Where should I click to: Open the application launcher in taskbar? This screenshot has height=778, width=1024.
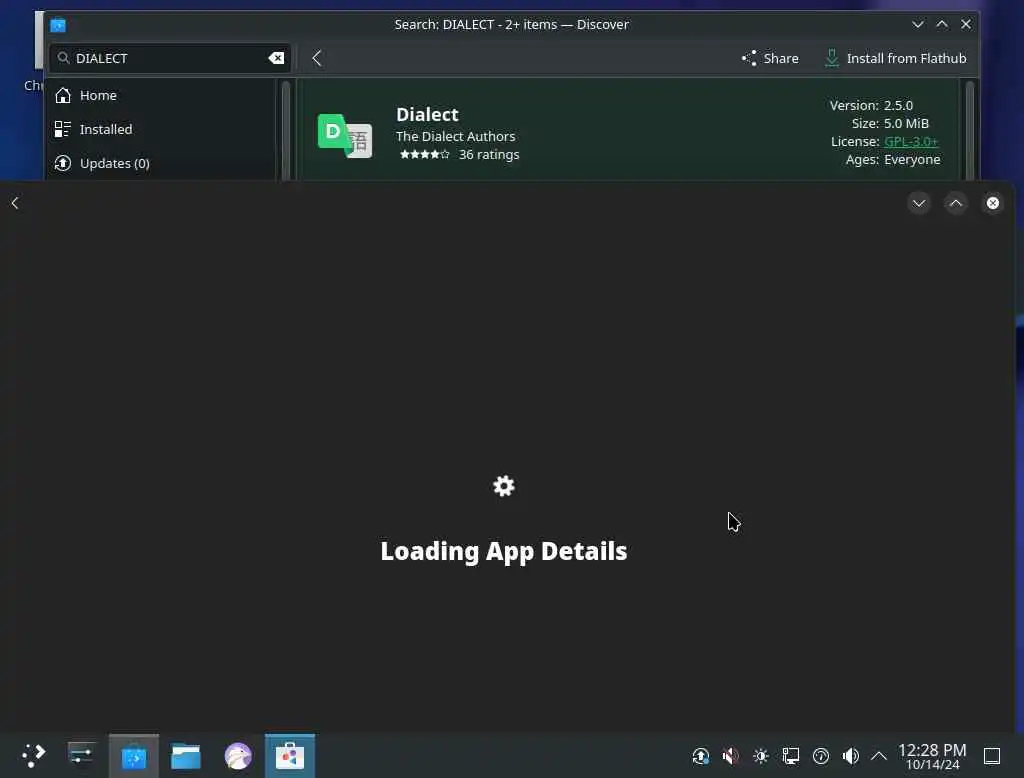pyautogui.click(x=33, y=756)
